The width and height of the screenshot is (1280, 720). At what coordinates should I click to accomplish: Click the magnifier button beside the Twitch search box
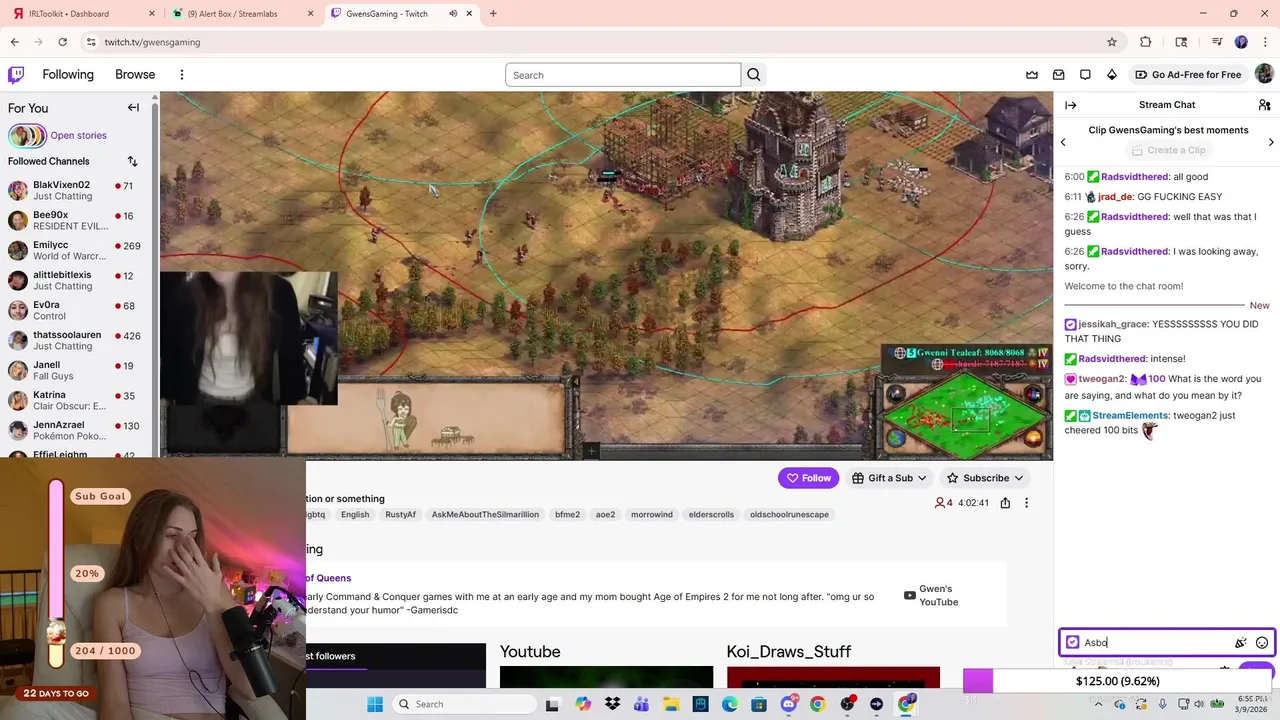point(754,75)
